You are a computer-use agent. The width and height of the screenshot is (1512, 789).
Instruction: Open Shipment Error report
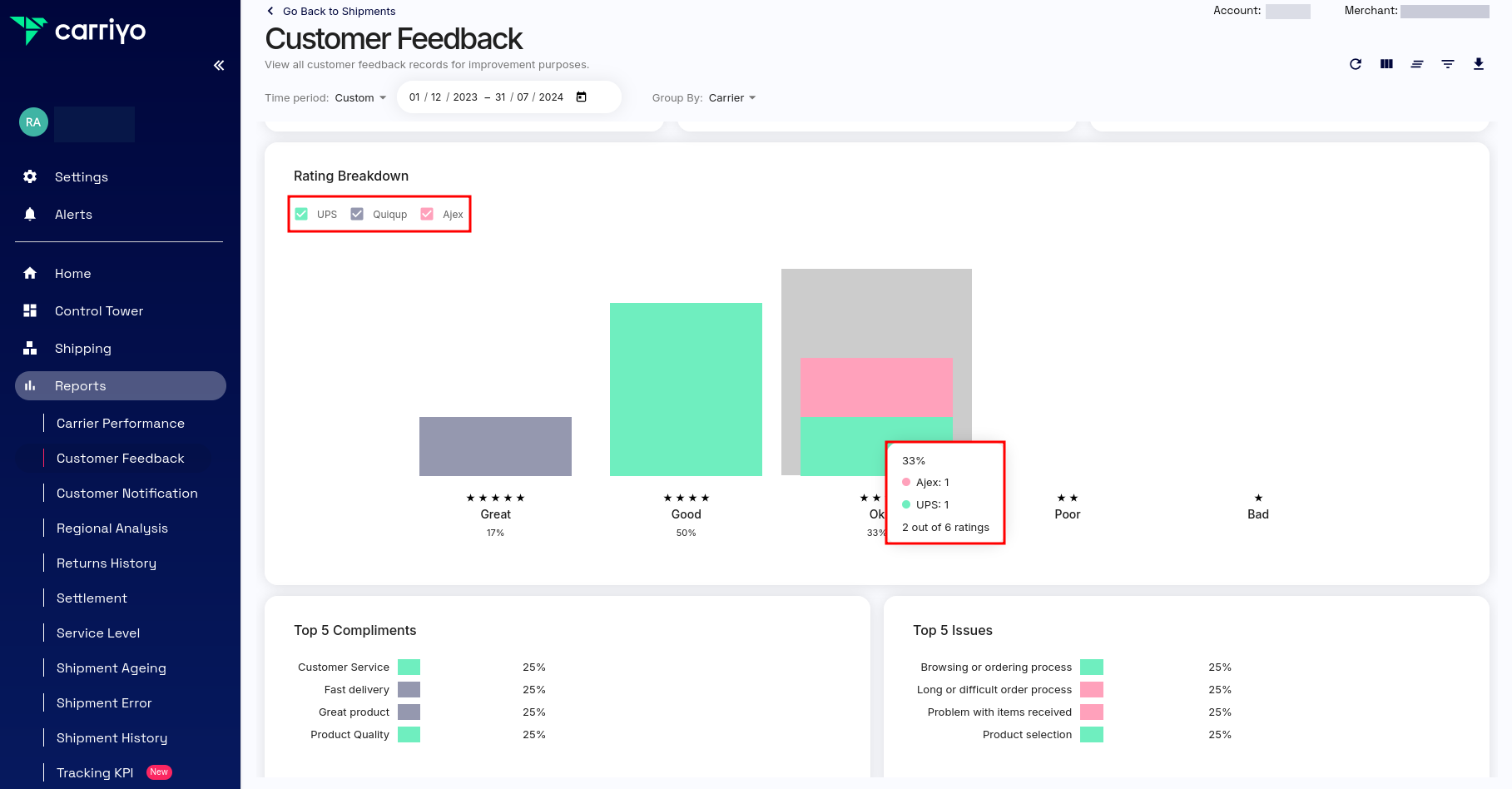point(104,702)
